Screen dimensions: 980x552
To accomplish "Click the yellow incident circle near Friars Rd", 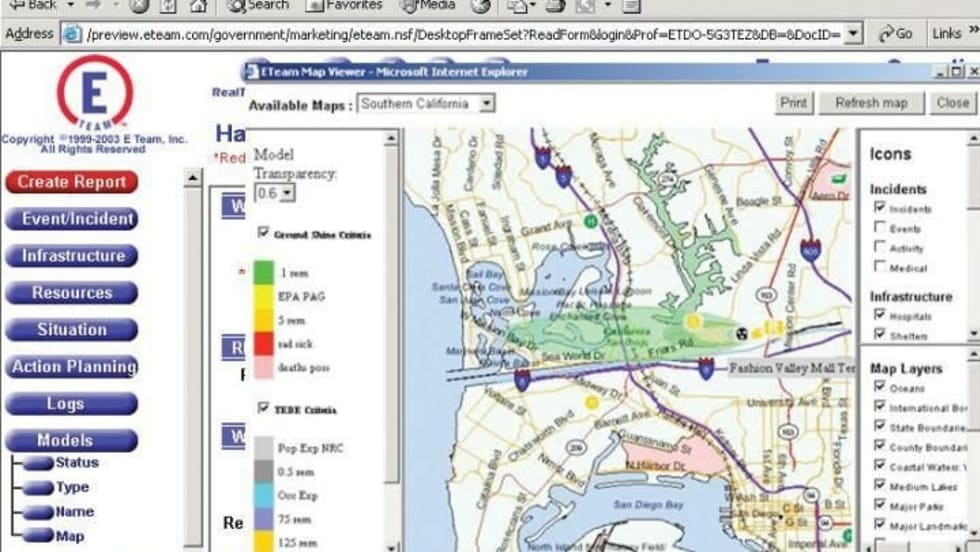I will click(x=692, y=321).
